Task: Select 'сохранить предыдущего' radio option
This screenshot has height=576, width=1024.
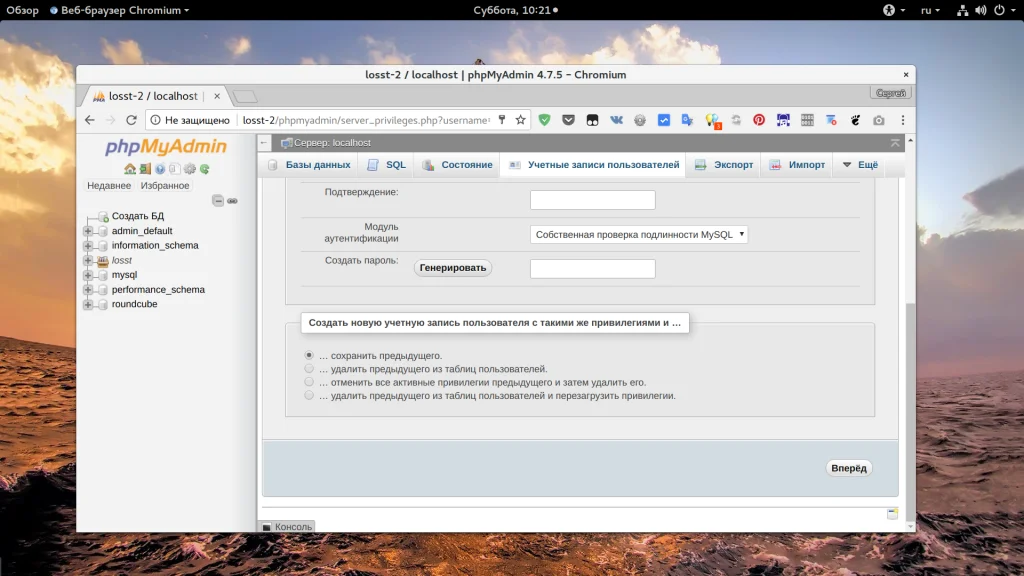Action: [x=310, y=355]
